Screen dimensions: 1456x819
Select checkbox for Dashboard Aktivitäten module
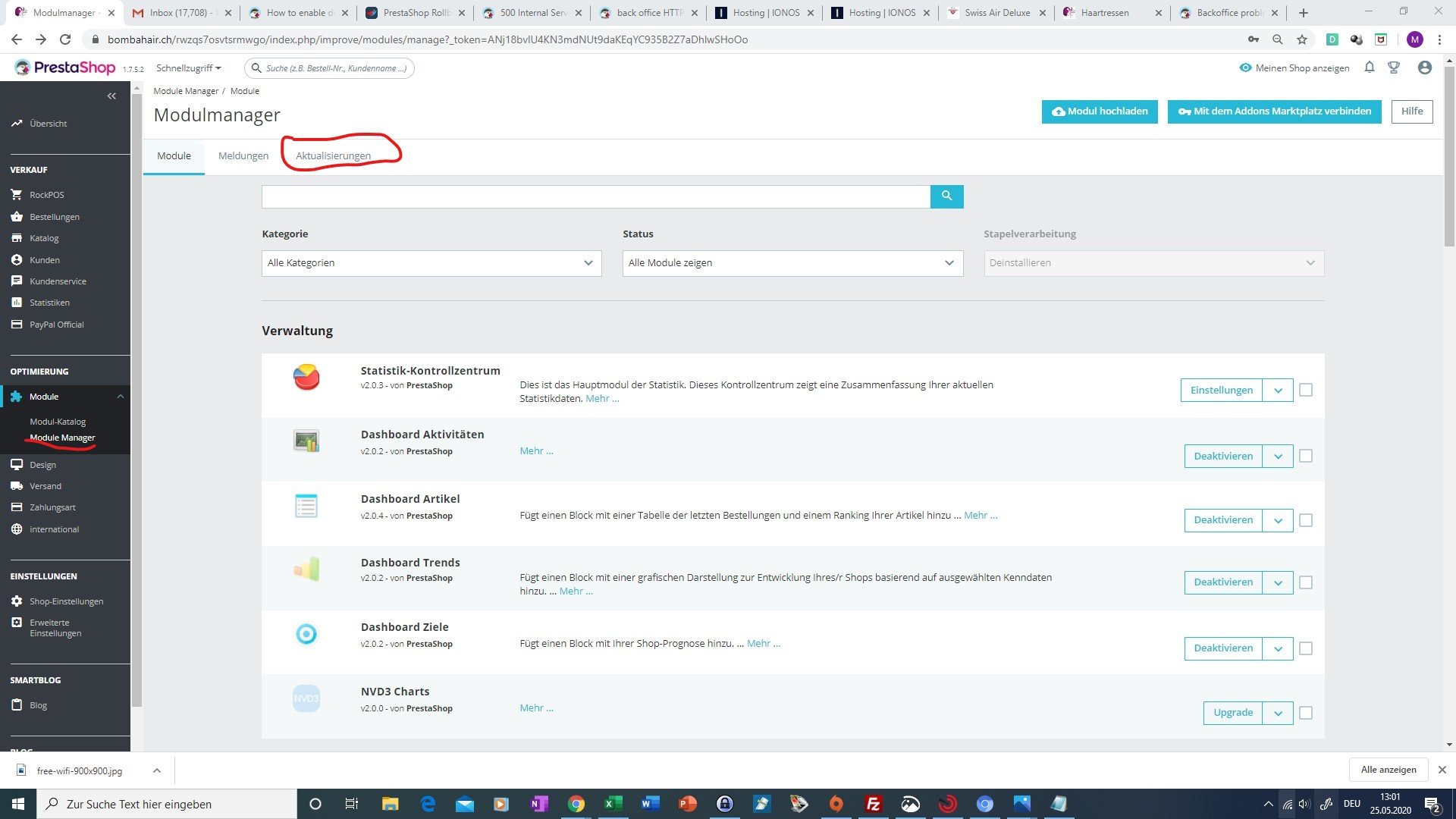(1306, 456)
